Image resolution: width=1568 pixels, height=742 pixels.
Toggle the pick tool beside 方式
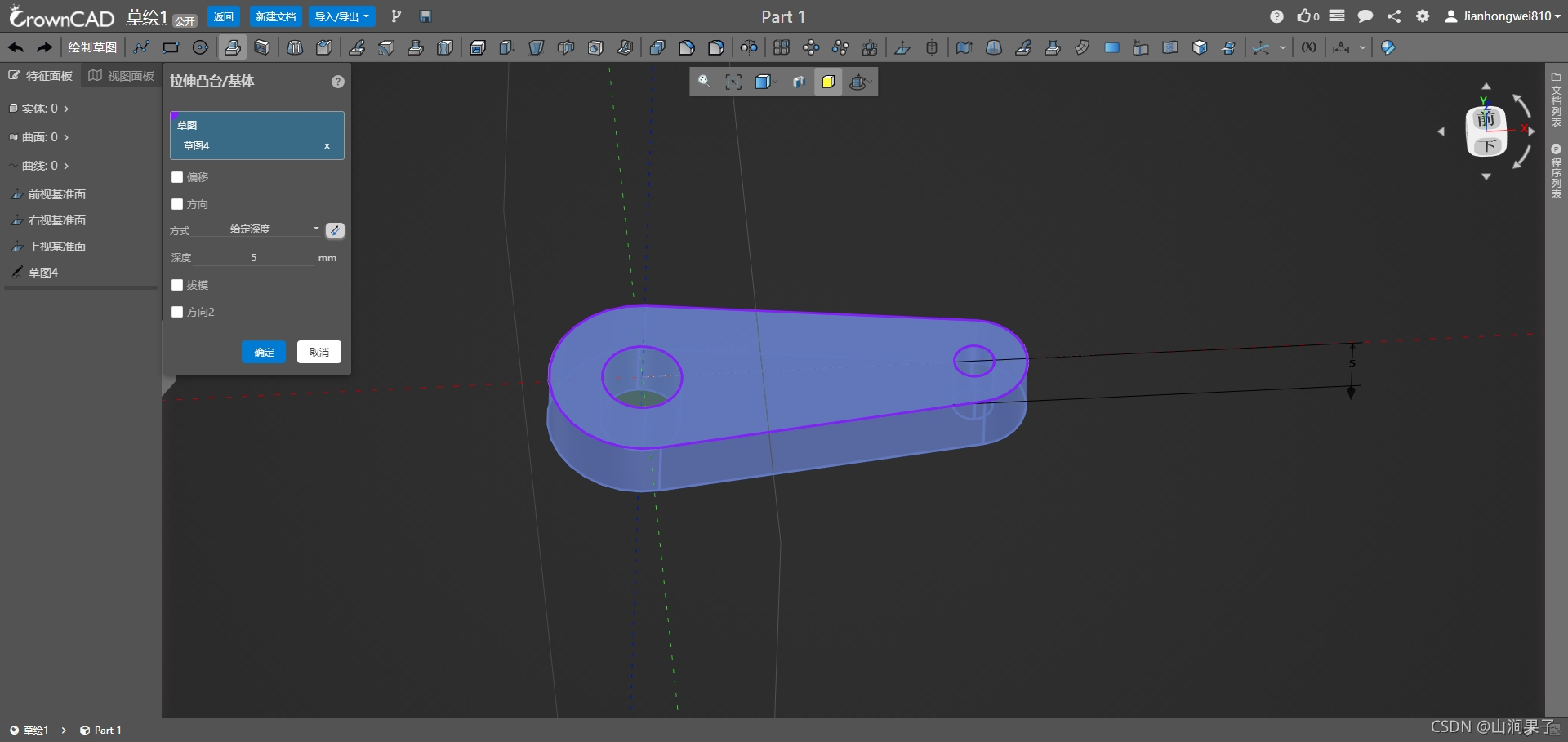[x=335, y=230]
